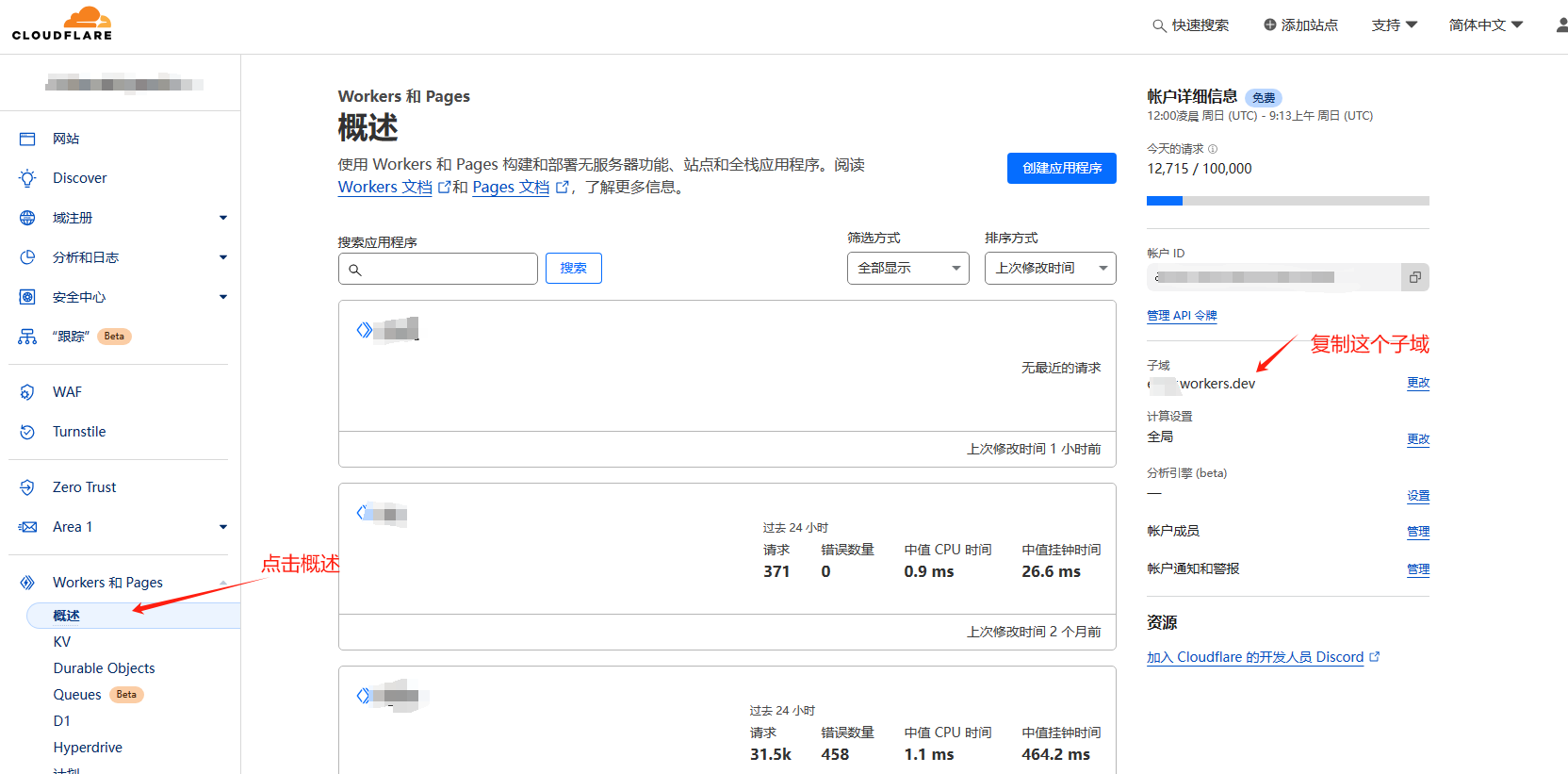Click the external link icon after Workers 文档
The image size is (1568, 774).
(444, 188)
